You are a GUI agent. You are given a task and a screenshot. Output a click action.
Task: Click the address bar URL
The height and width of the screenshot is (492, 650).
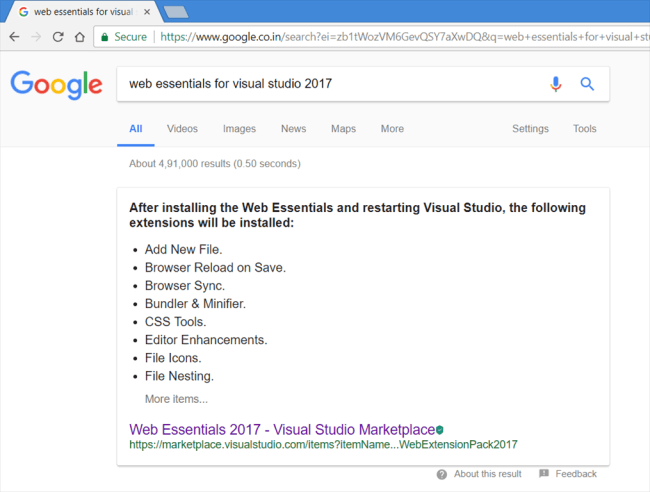[404, 37]
